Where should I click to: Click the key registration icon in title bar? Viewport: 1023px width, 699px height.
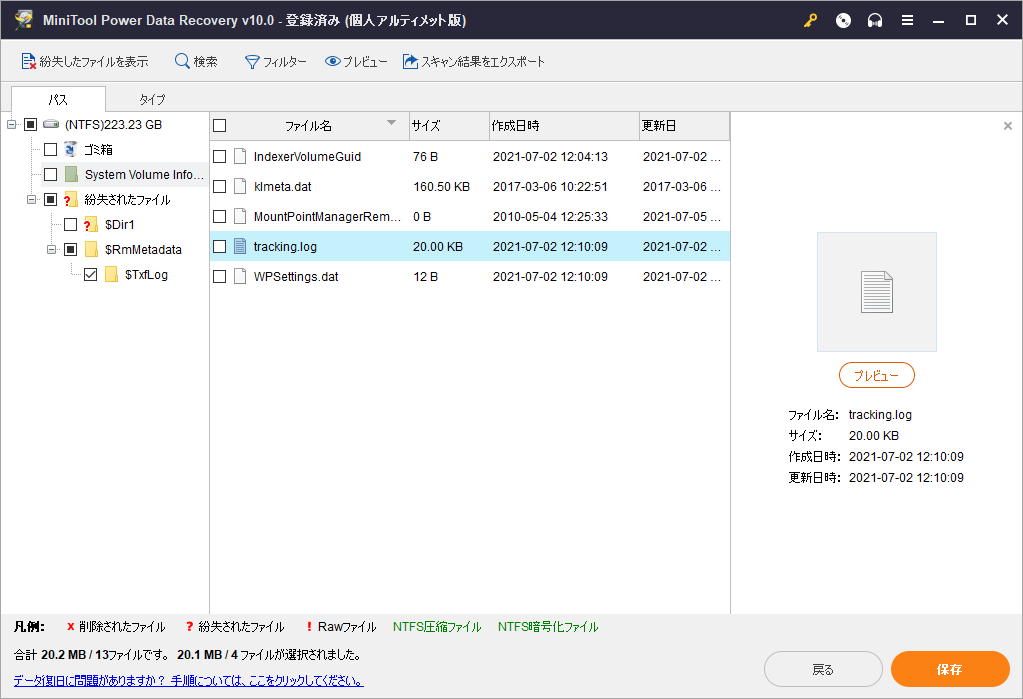810,20
